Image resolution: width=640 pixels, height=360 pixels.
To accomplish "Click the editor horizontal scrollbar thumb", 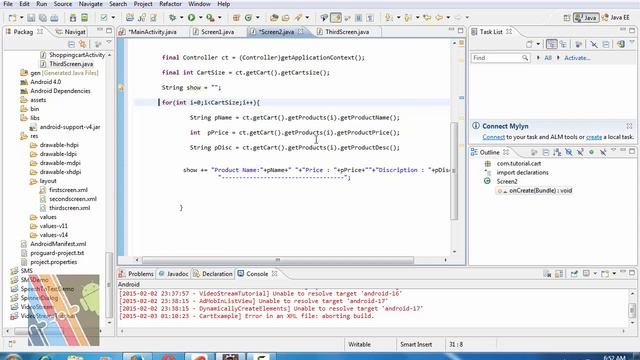I will coord(278,260).
